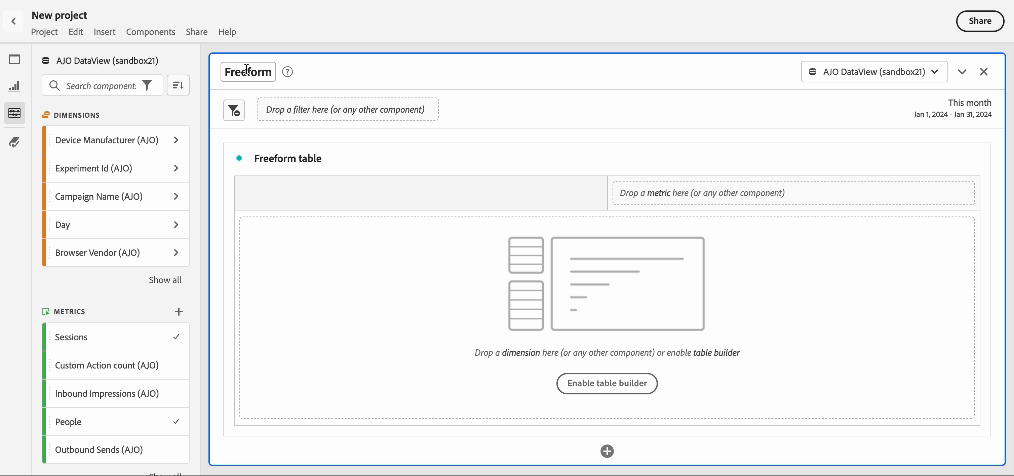Screen dimensions: 1014x476
Task: Click the checkmark on Sessions row
Action: tap(177, 337)
